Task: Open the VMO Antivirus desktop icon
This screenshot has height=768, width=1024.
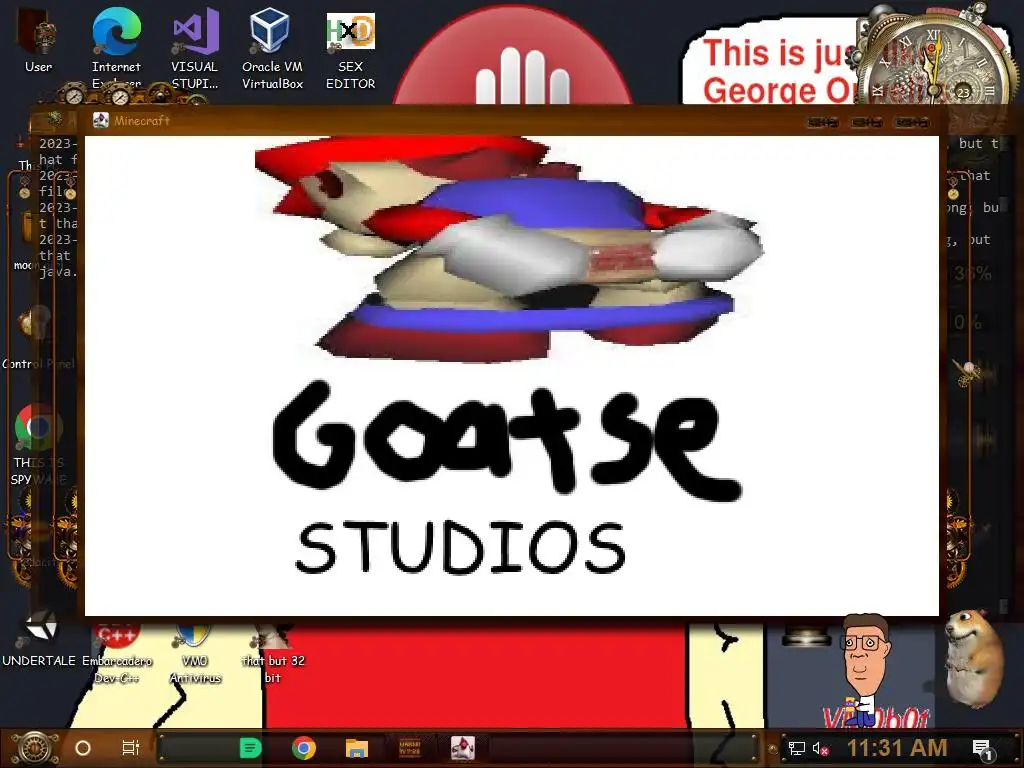Action: click(195, 653)
